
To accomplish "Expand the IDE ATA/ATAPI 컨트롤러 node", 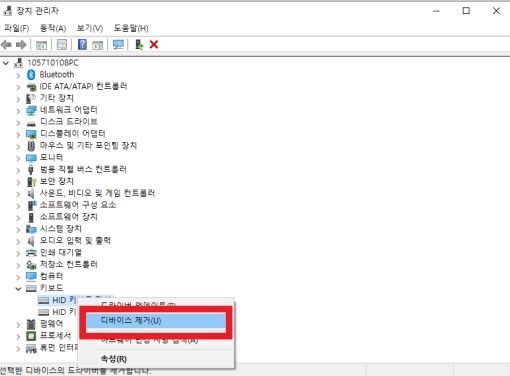I will (x=18, y=87).
